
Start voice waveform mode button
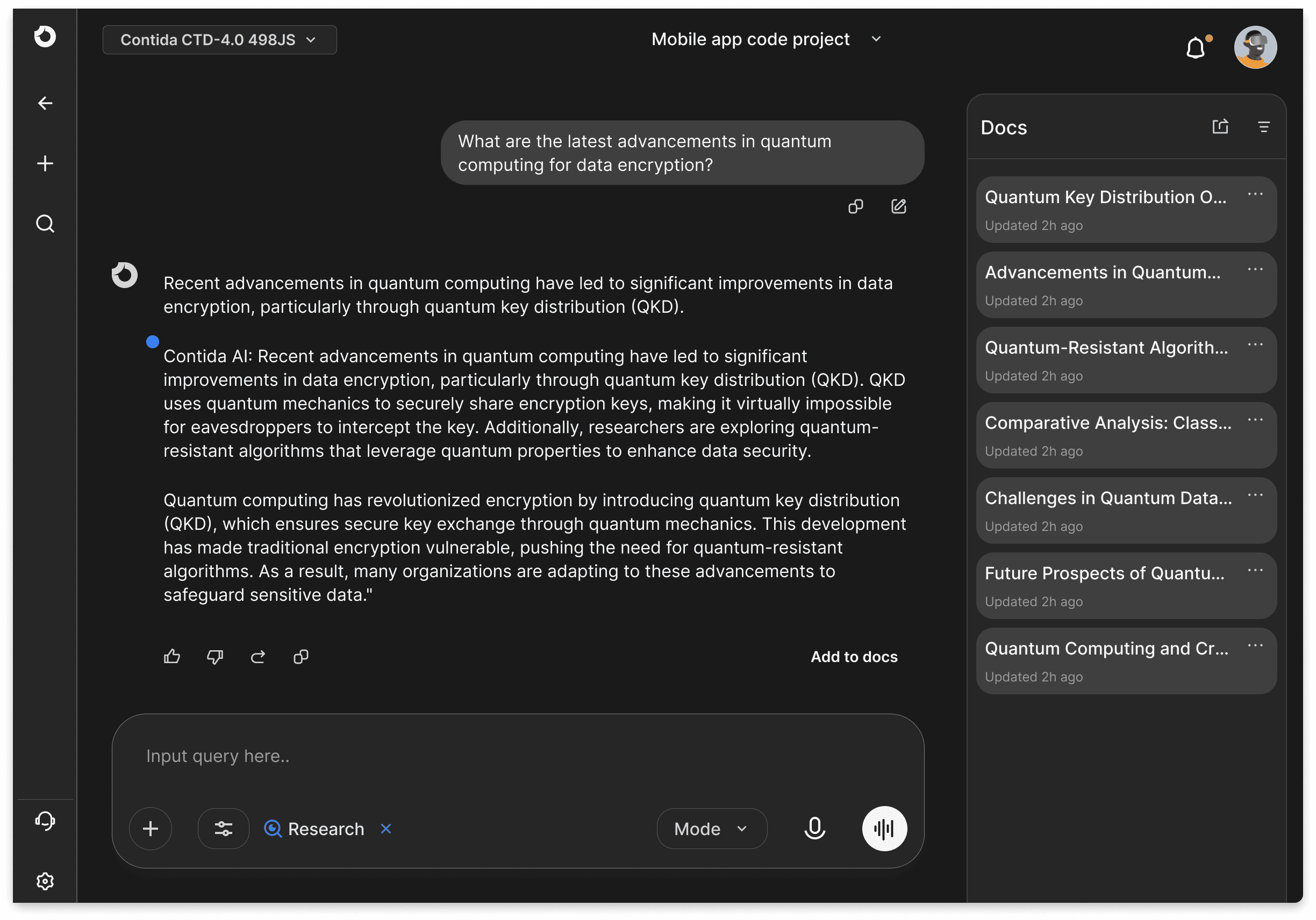(884, 828)
